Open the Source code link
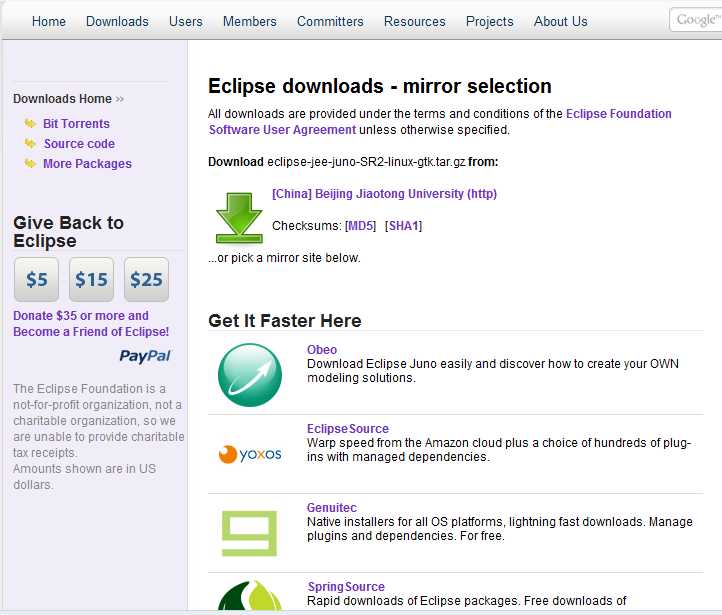Screen dimensions: 722x615 [x=79, y=144]
